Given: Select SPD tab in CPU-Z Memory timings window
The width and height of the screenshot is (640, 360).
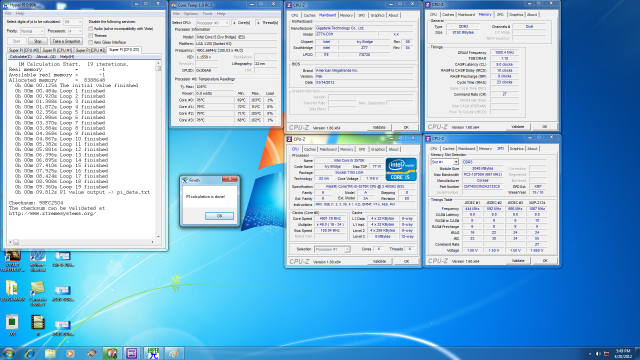Looking at the screenshot, I should click(500, 14).
